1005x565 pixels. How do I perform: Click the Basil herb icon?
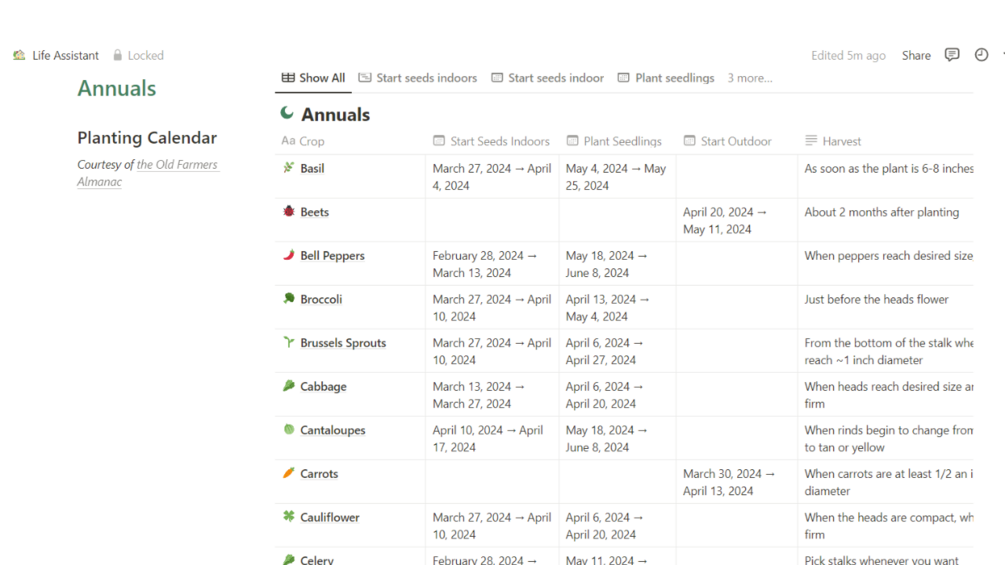[x=289, y=168]
